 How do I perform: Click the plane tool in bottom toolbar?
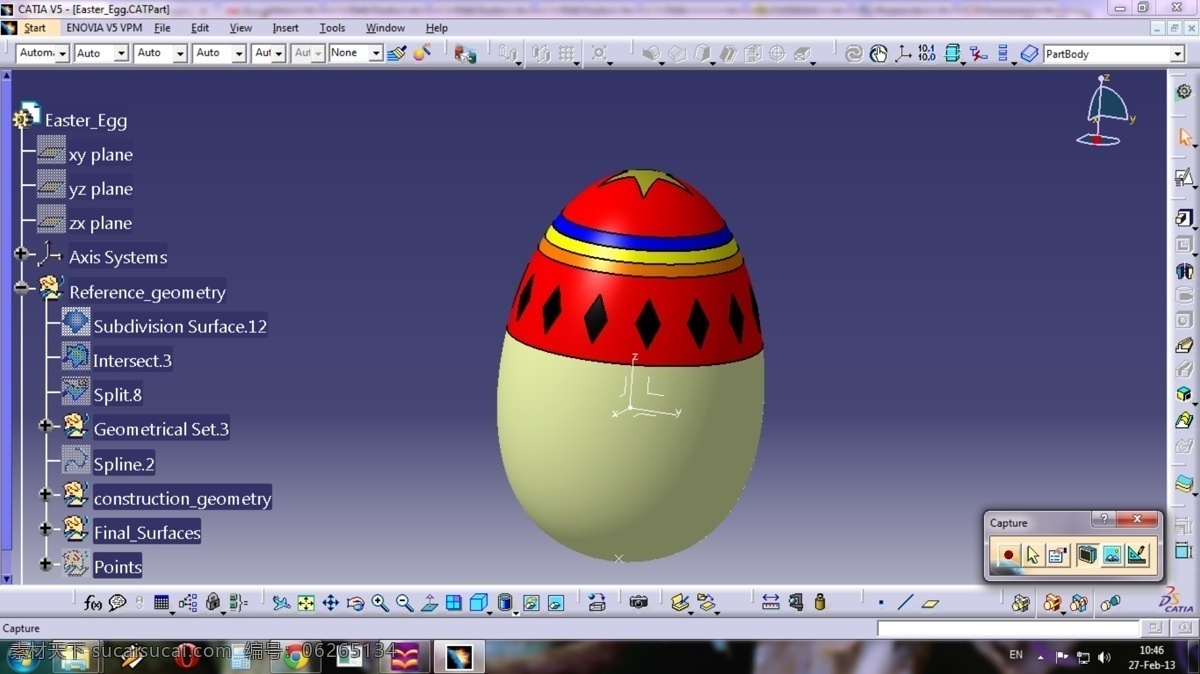coord(930,602)
